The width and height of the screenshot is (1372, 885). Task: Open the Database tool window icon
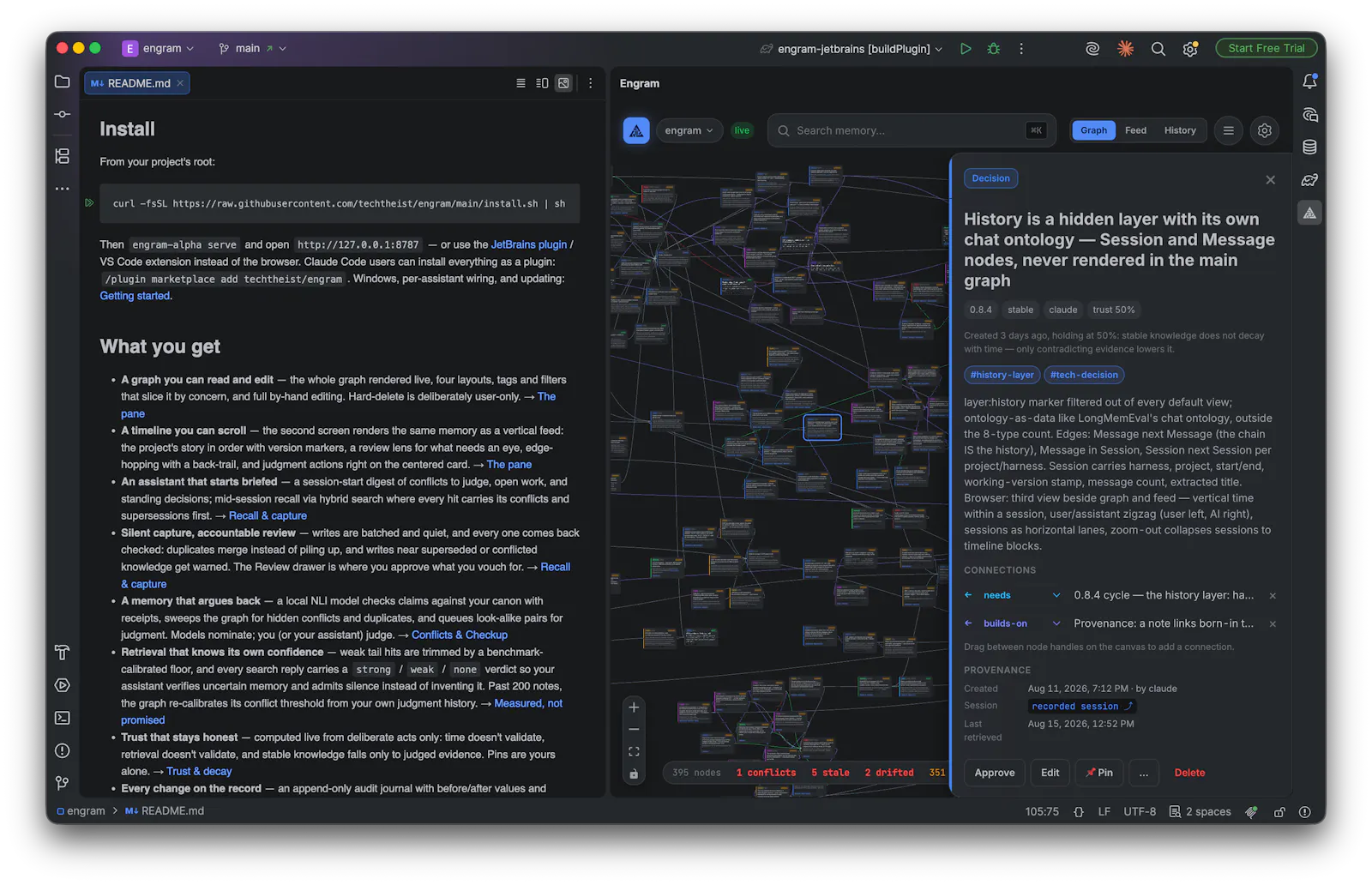[1309, 147]
